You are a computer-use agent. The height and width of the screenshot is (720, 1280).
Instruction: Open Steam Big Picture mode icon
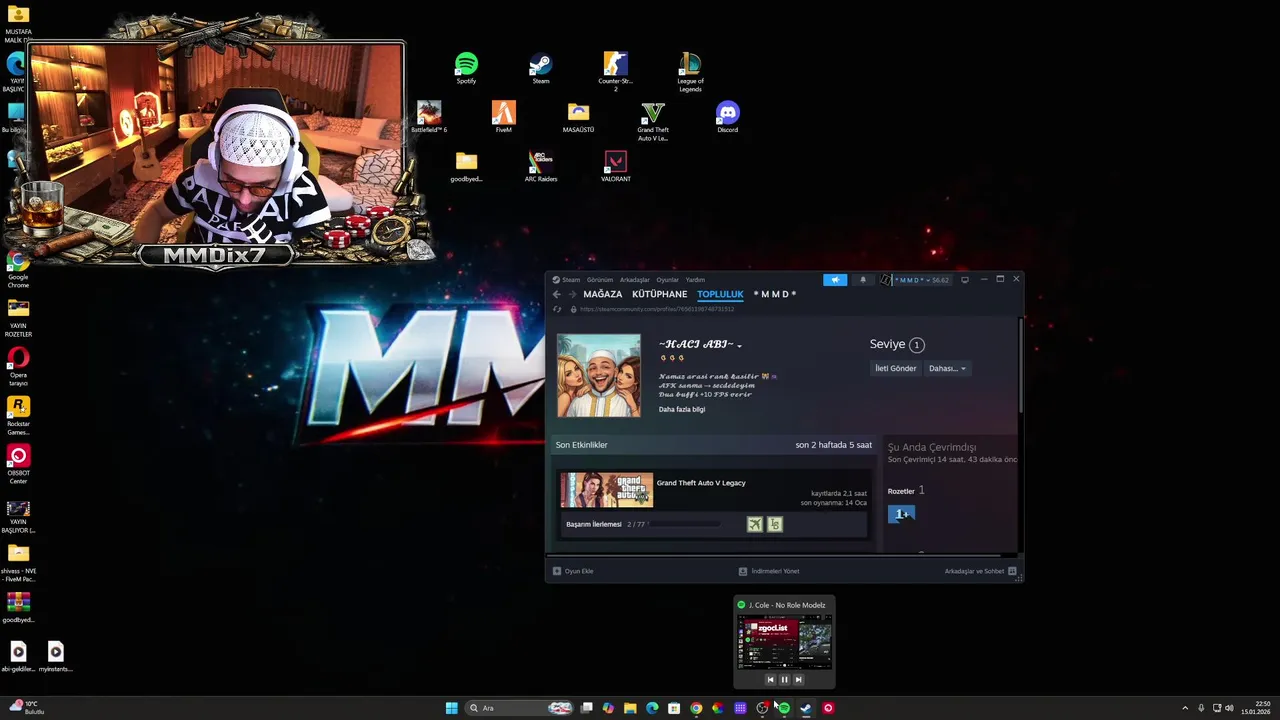965,280
